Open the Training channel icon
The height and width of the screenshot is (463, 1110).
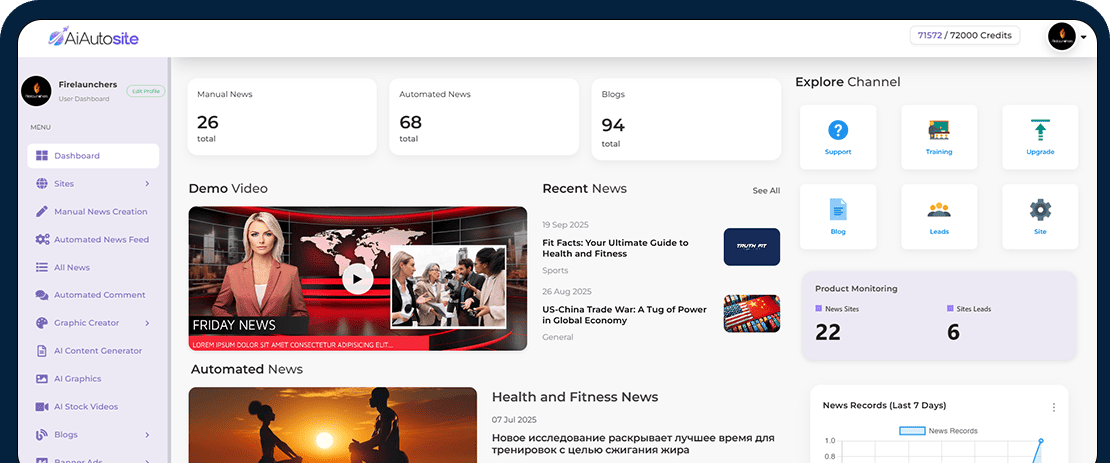tap(938, 130)
